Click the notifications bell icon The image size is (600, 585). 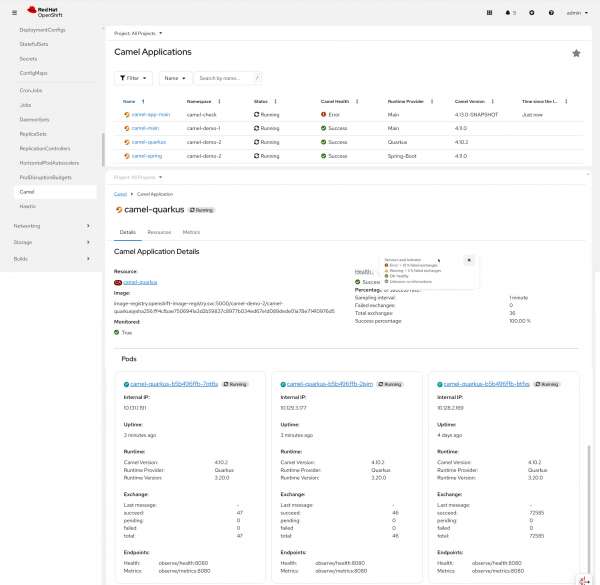pos(510,13)
